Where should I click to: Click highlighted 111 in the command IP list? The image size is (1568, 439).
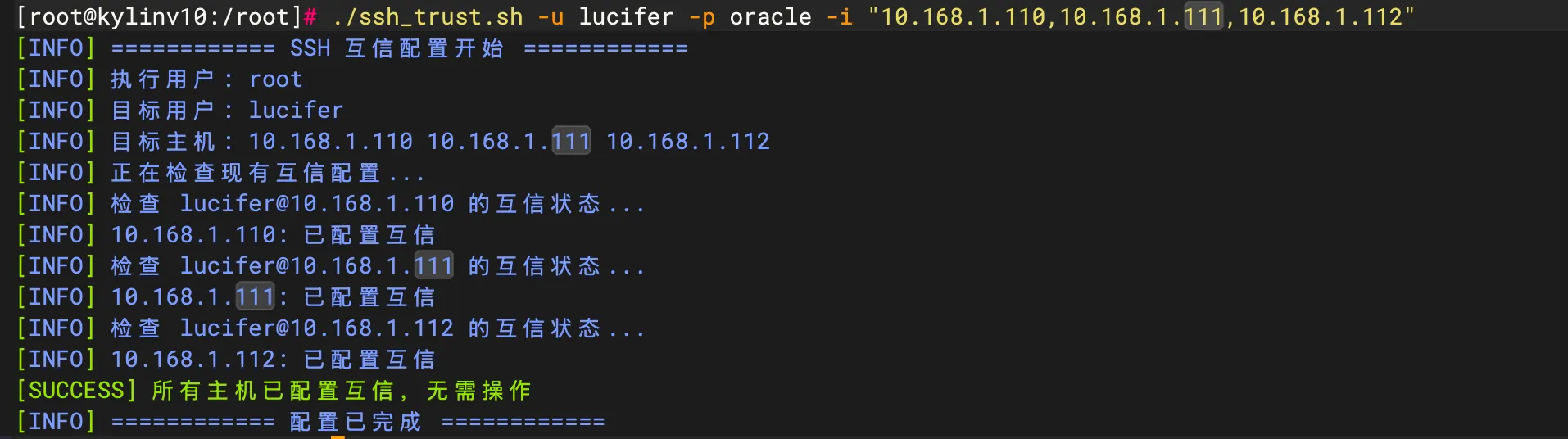1203,16
